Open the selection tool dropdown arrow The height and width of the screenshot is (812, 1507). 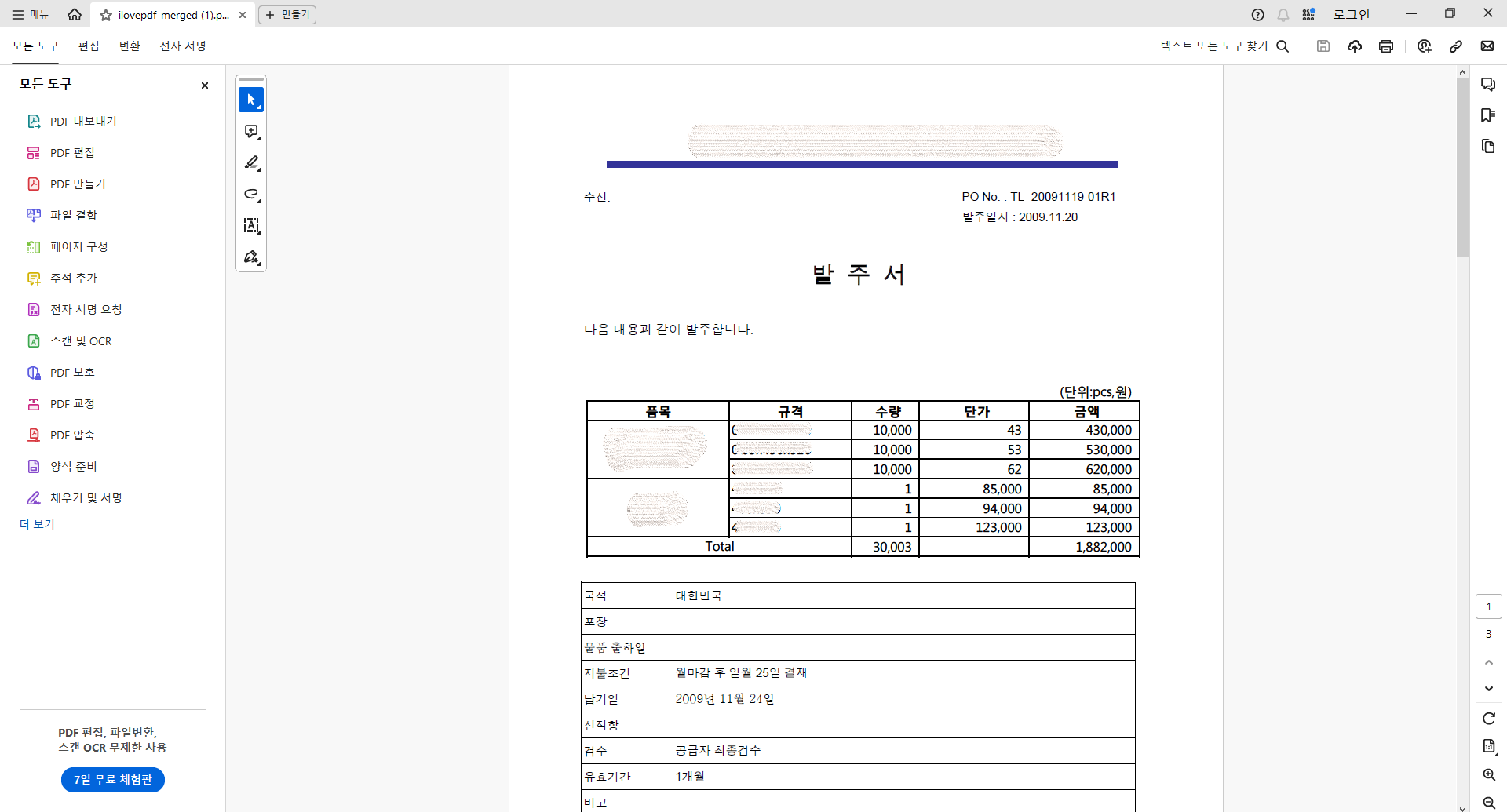pos(259,107)
